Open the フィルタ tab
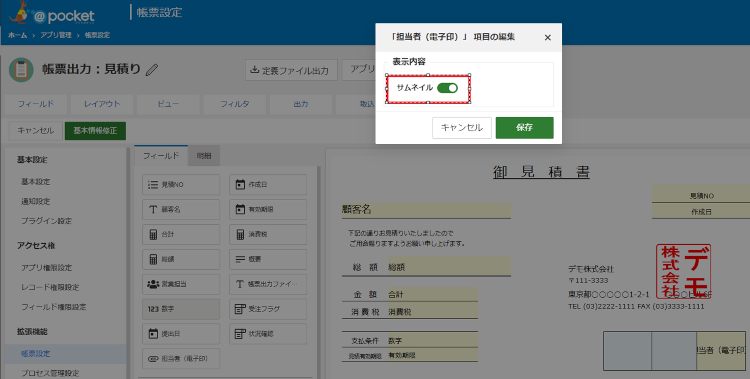750x379 pixels. 234,104
